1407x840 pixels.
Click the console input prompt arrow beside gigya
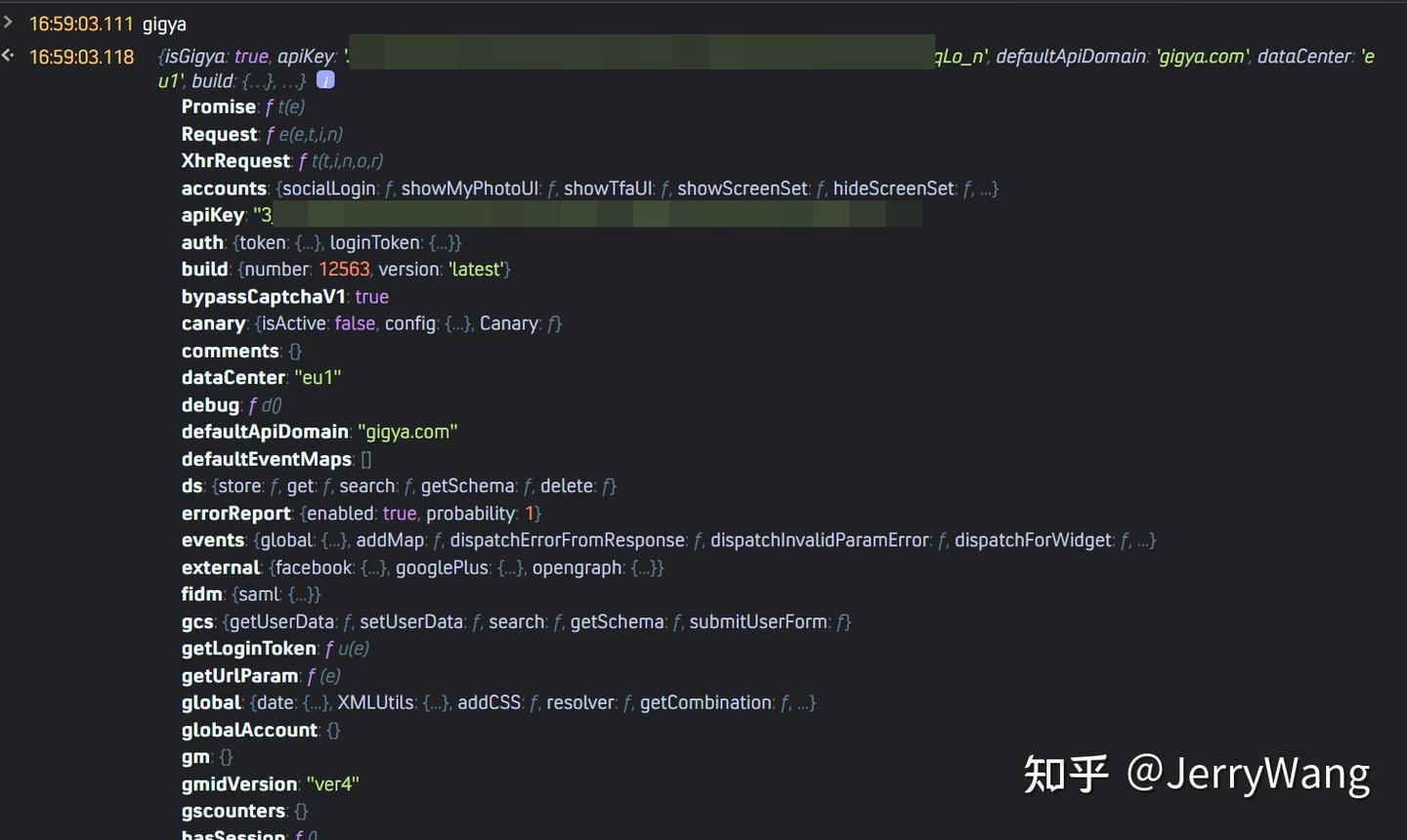coord(8,21)
